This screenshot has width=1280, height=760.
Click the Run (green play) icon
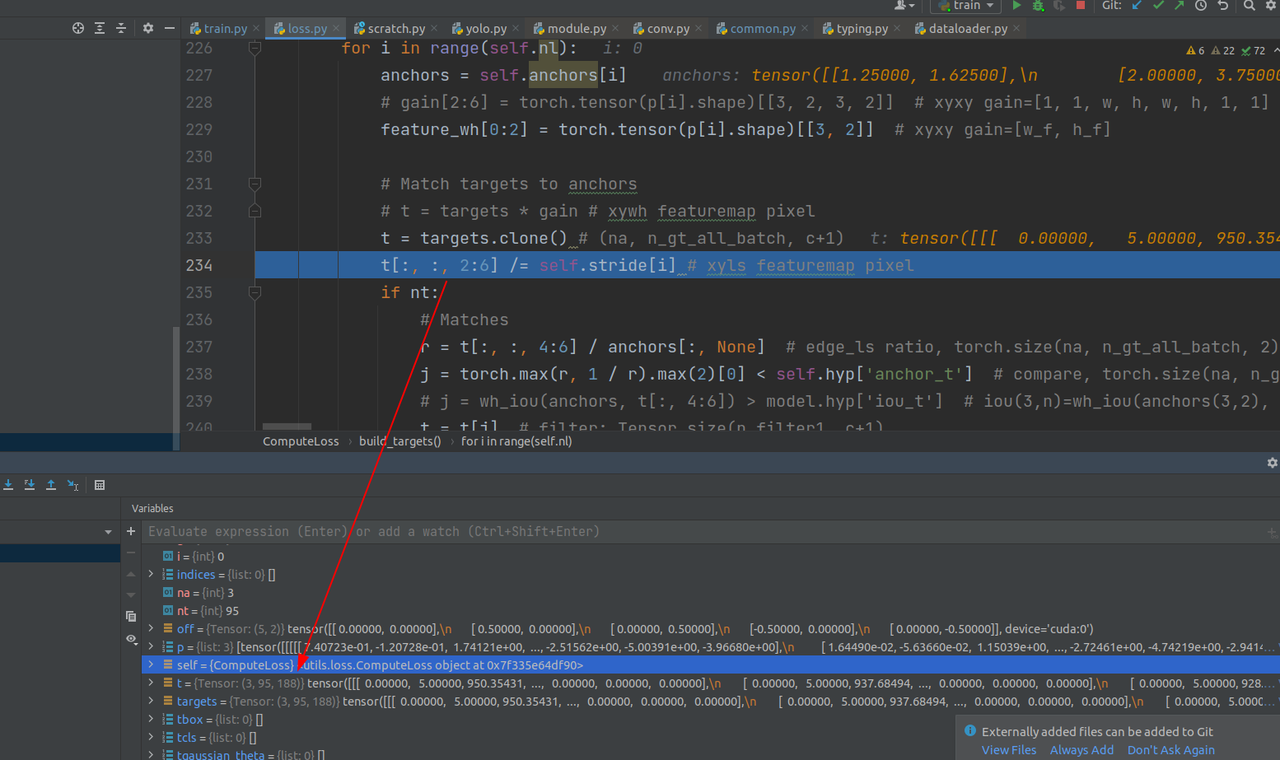[1017, 6]
